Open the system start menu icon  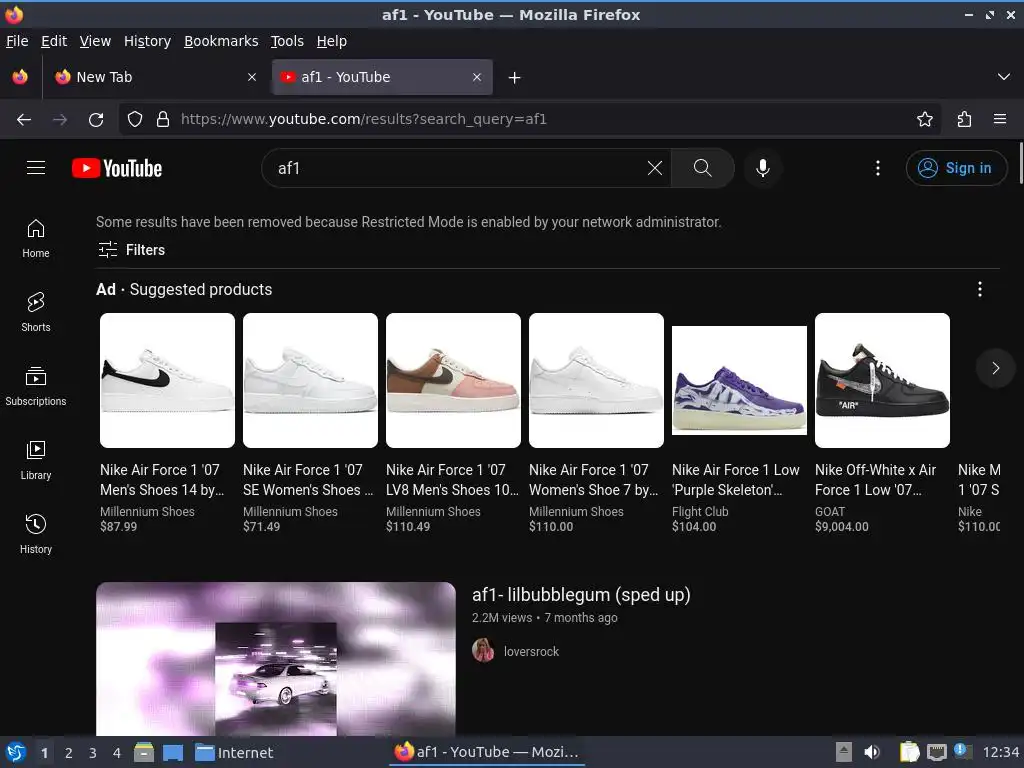16,752
